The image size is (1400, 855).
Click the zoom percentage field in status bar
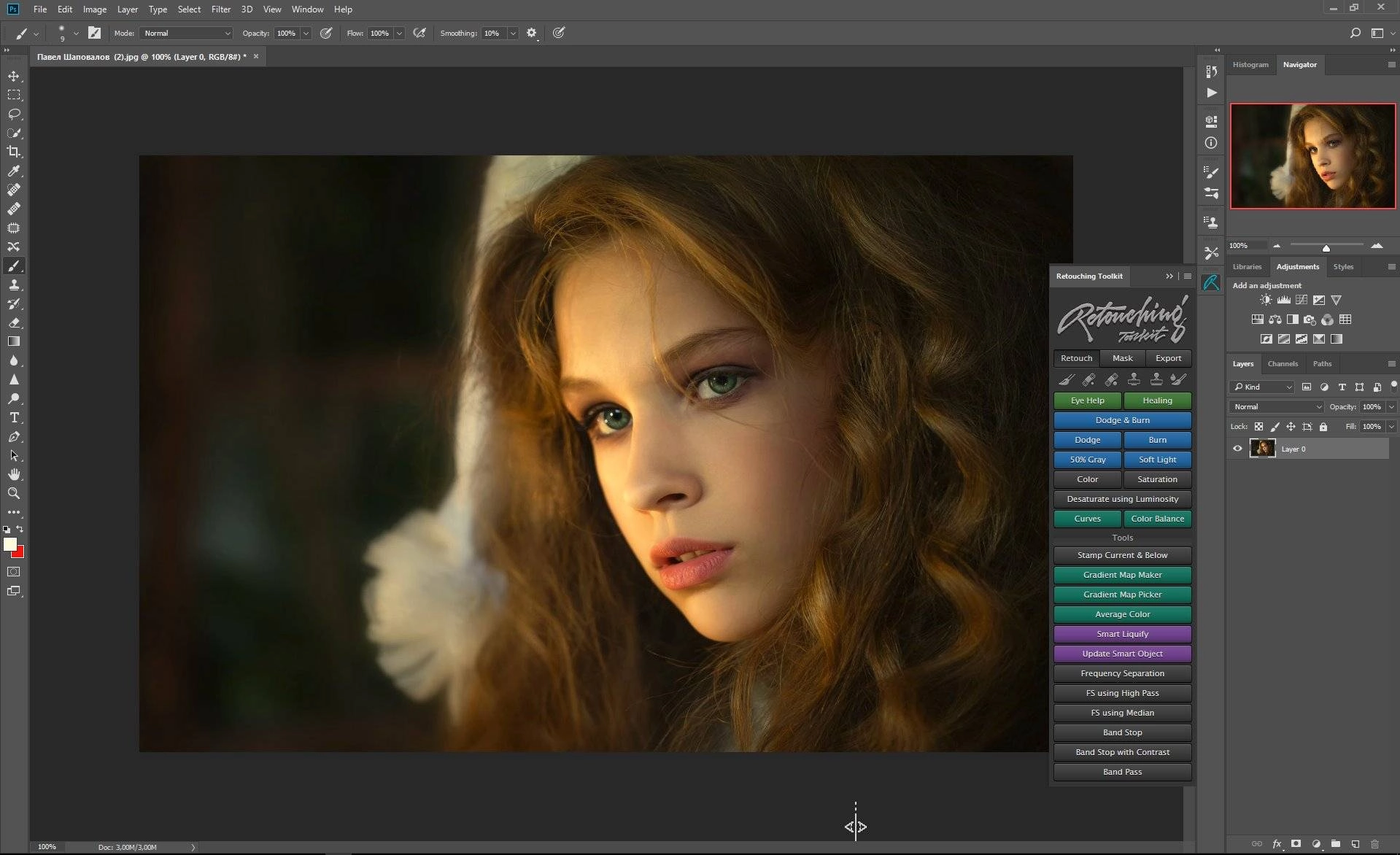(47, 847)
